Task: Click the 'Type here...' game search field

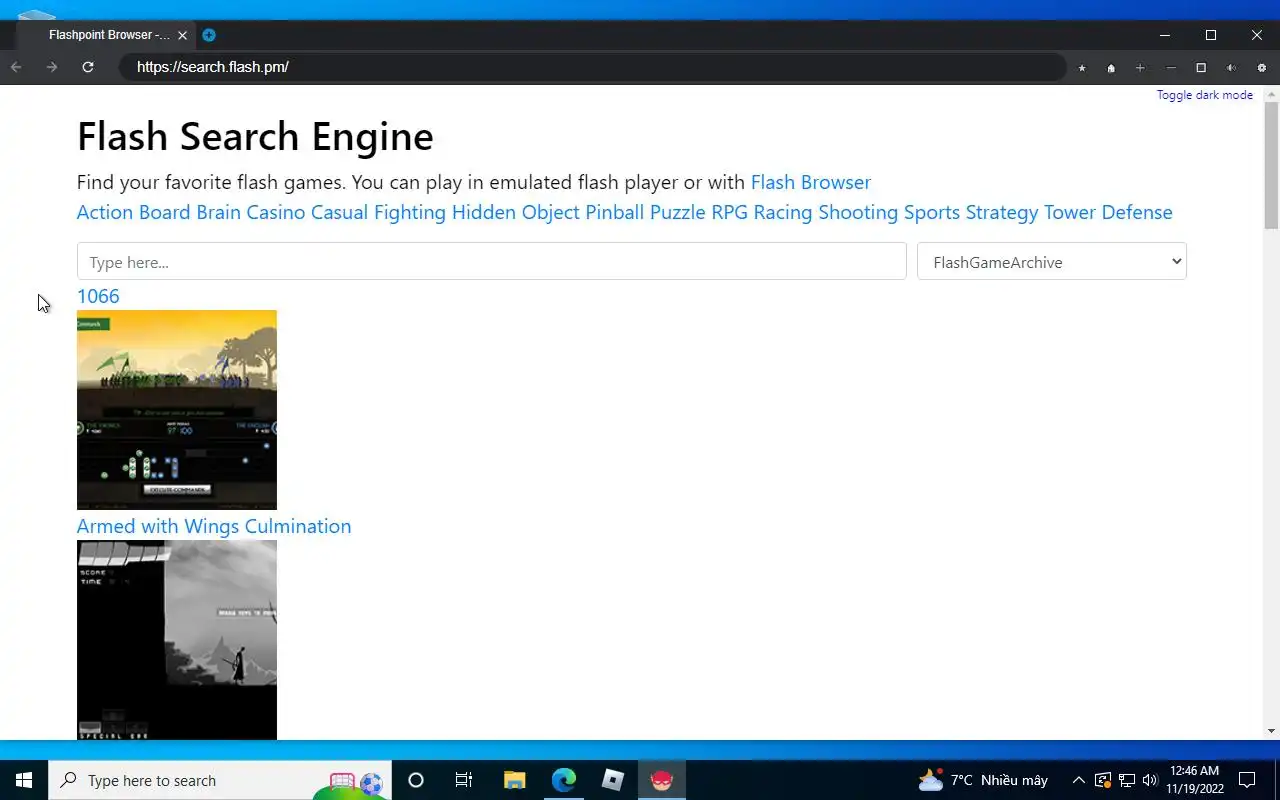Action: point(492,262)
